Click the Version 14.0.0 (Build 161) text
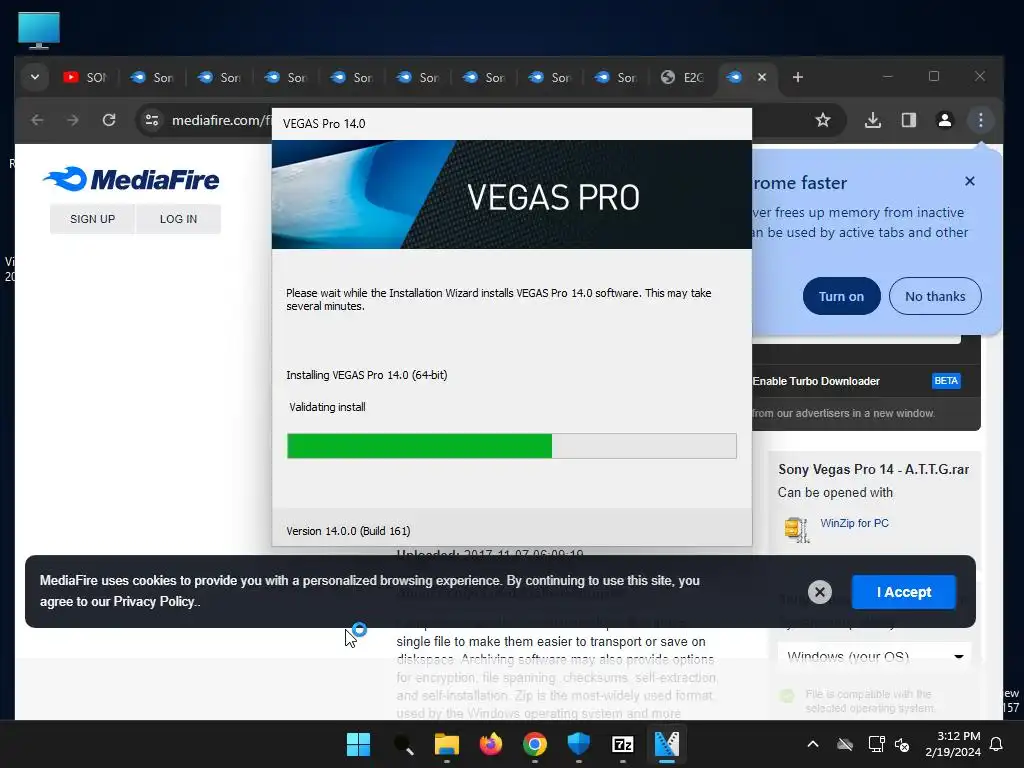The height and width of the screenshot is (768, 1024). (348, 531)
